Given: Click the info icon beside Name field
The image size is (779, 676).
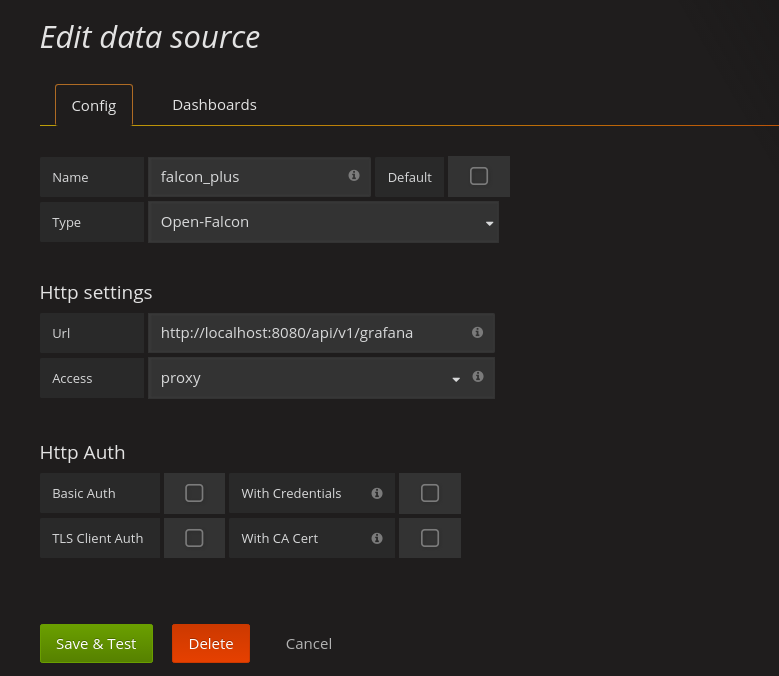Looking at the screenshot, I should (x=354, y=175).
